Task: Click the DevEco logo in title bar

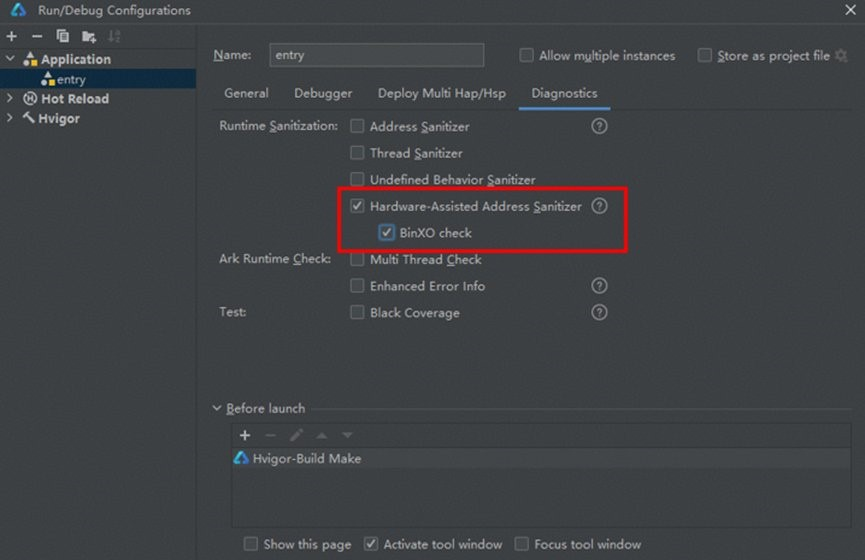Action: (19, 9)
